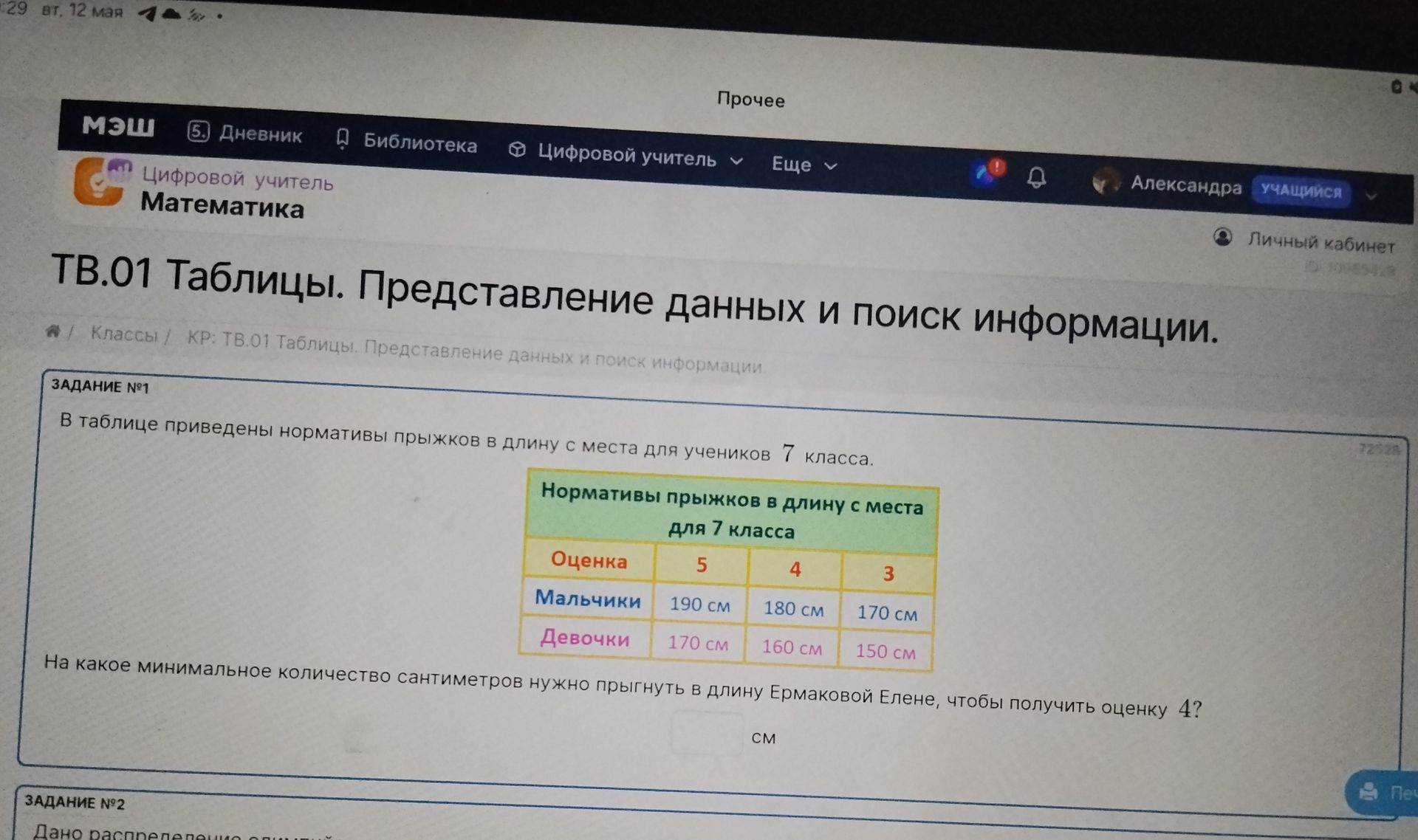Click the Мальчики row header

588,599
